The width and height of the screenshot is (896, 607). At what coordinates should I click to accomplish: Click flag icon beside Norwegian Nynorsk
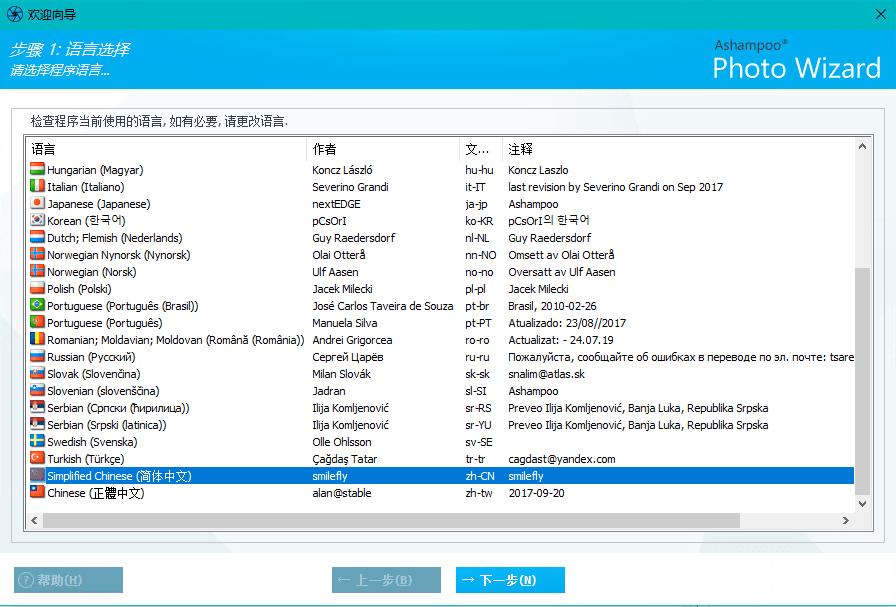37,254
